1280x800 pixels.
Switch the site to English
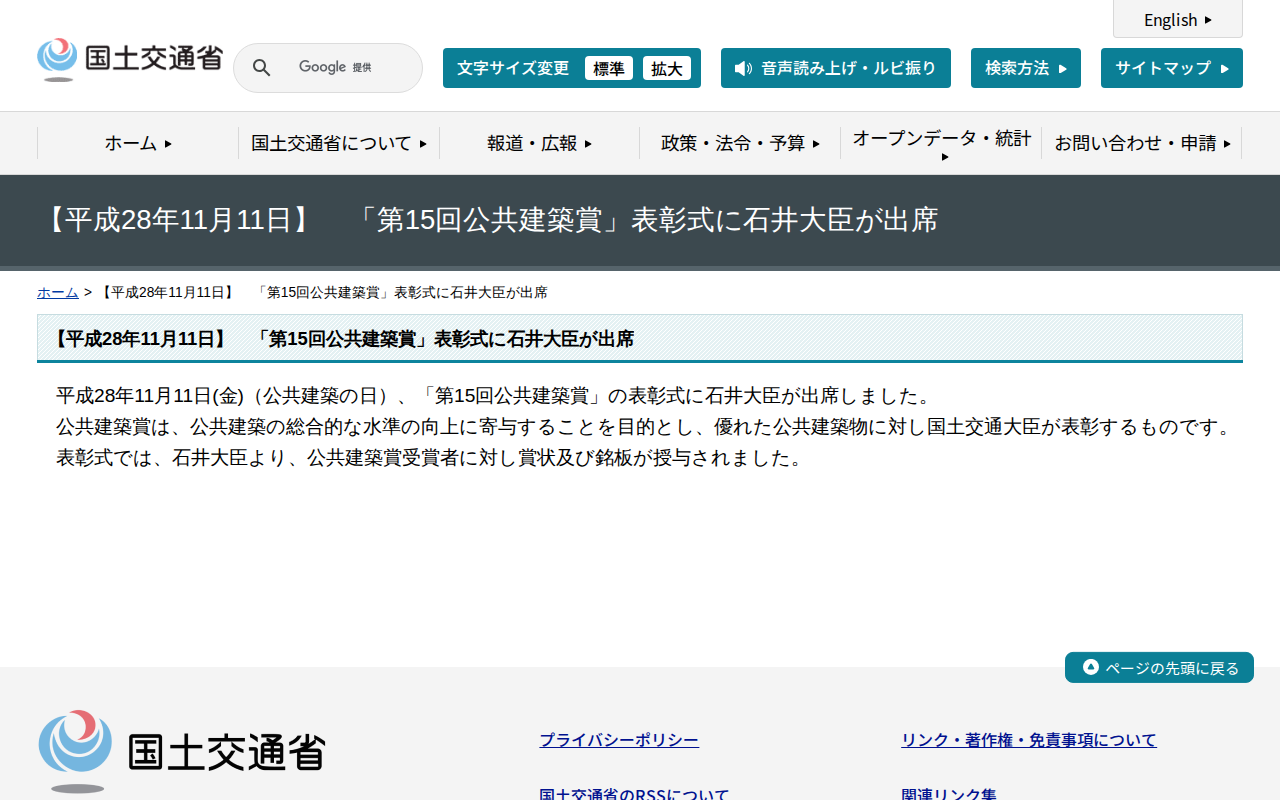pyautogui.click(x=1178, y=19)
